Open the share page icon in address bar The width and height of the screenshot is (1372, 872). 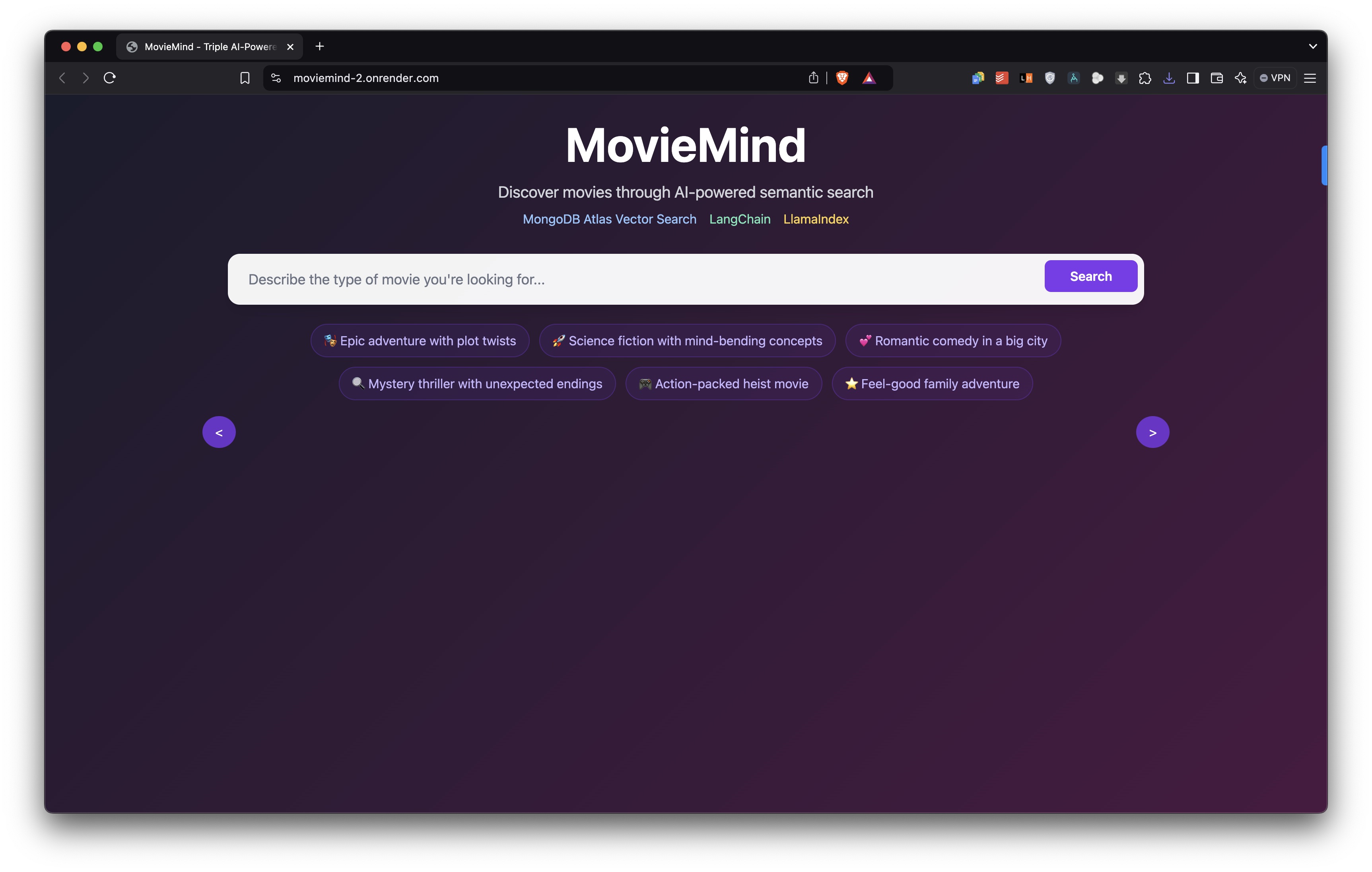[813, 78]
